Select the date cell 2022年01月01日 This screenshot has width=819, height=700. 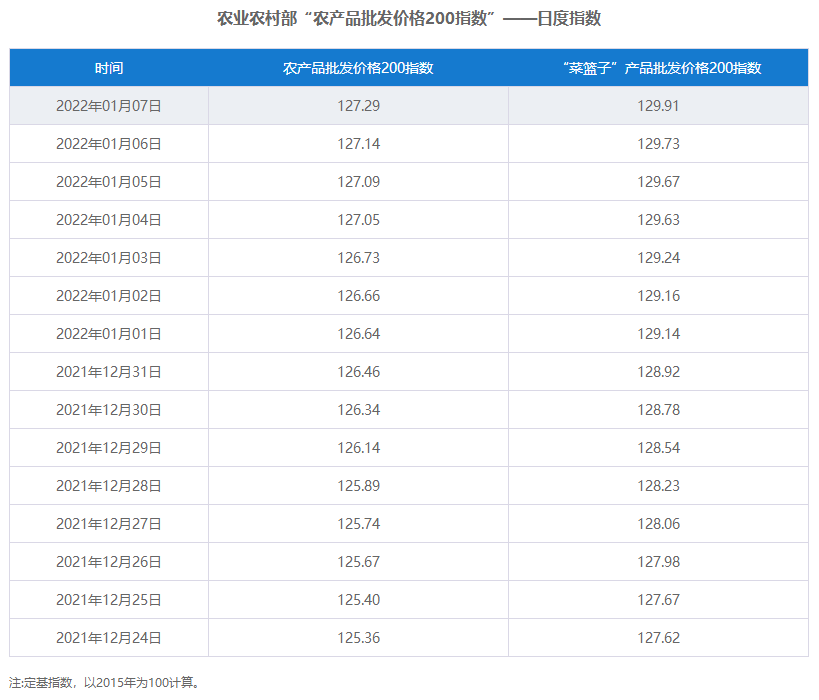click(x=109, y=334)
